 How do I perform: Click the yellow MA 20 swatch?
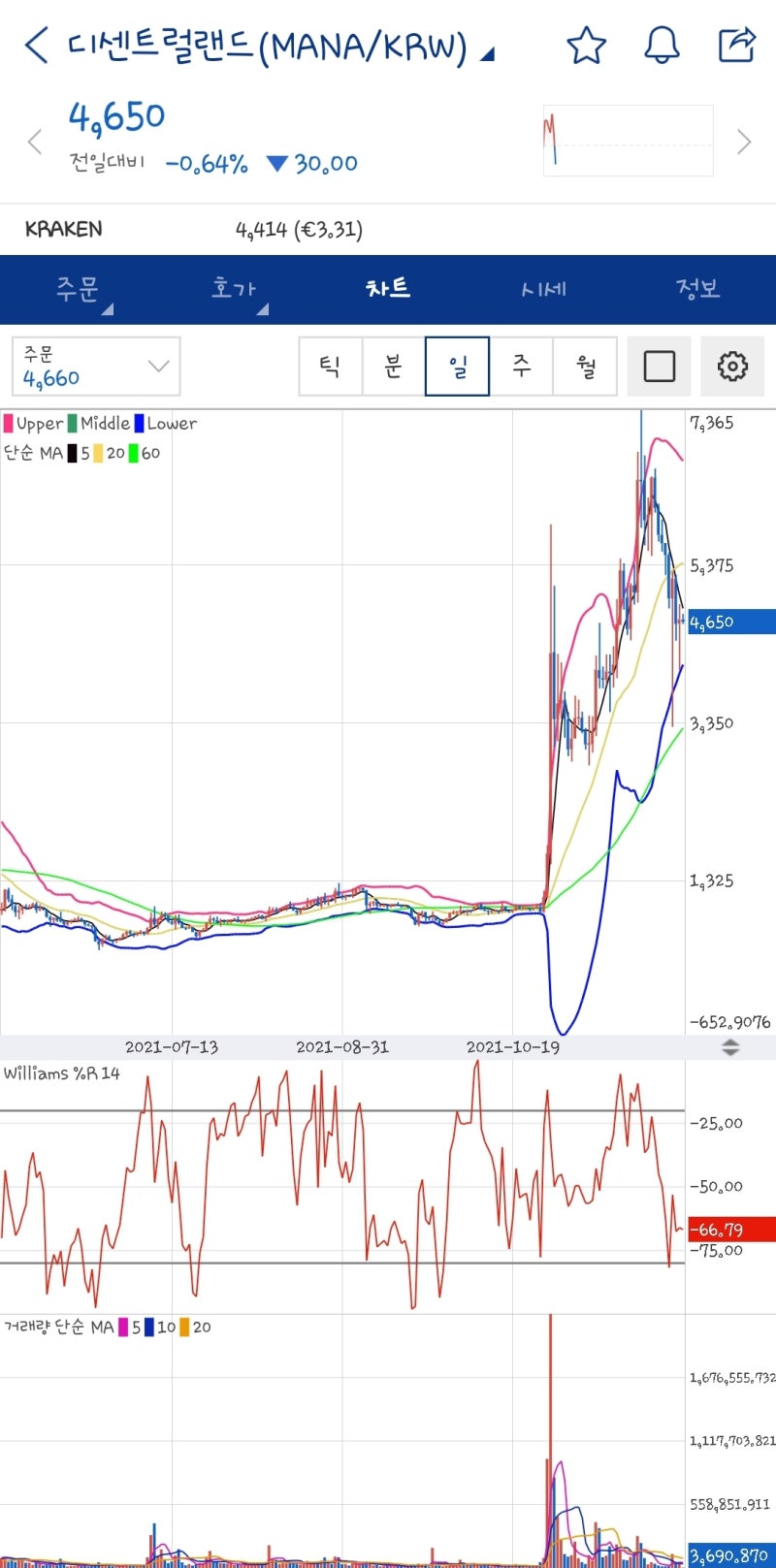(x=98, y=453)
